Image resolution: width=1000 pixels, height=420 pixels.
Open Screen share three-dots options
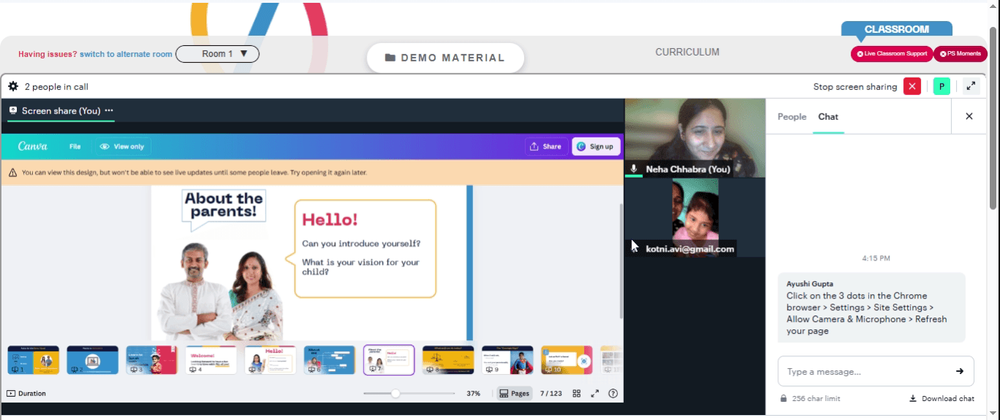click(109, 110)
